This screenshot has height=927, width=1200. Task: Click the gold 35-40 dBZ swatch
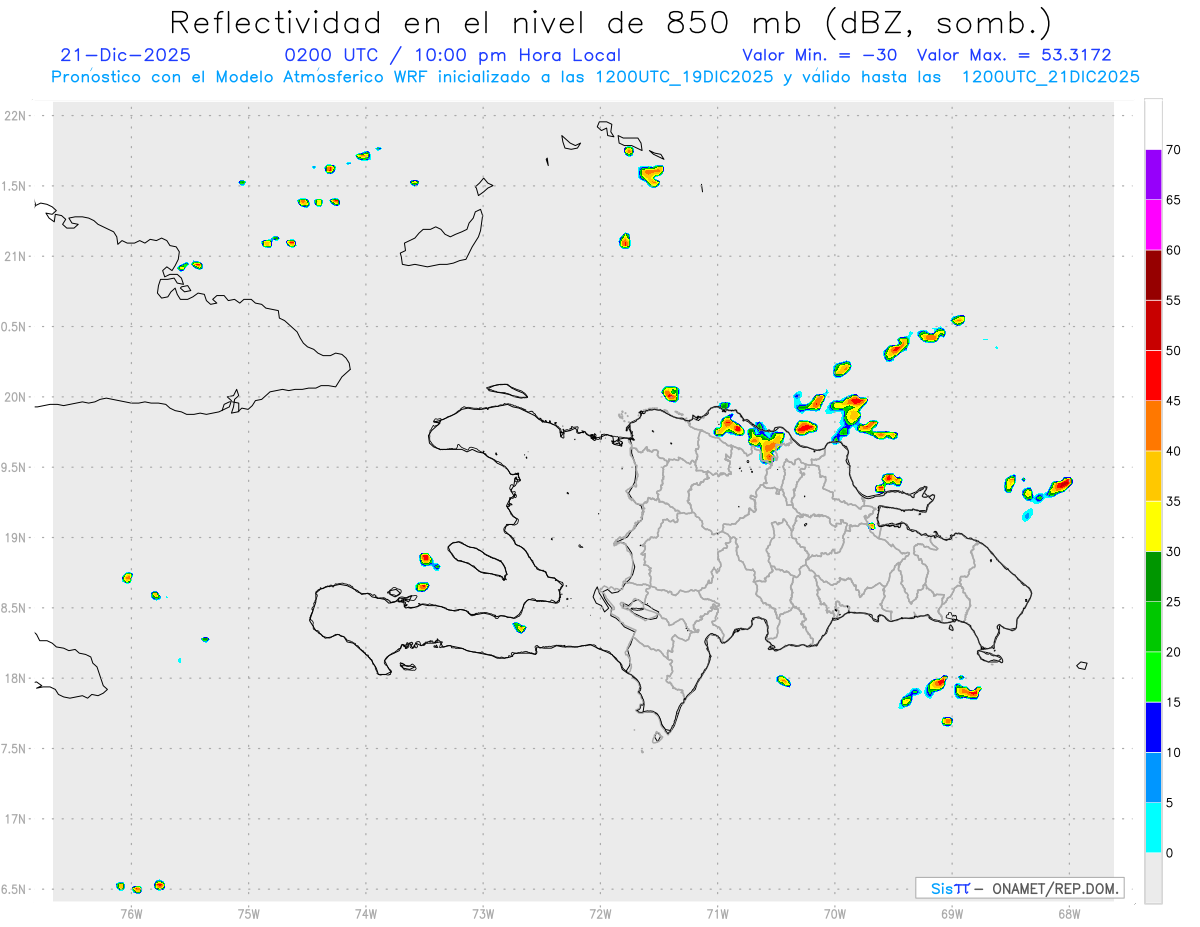pyautogui.click(x=1153, y=476)
